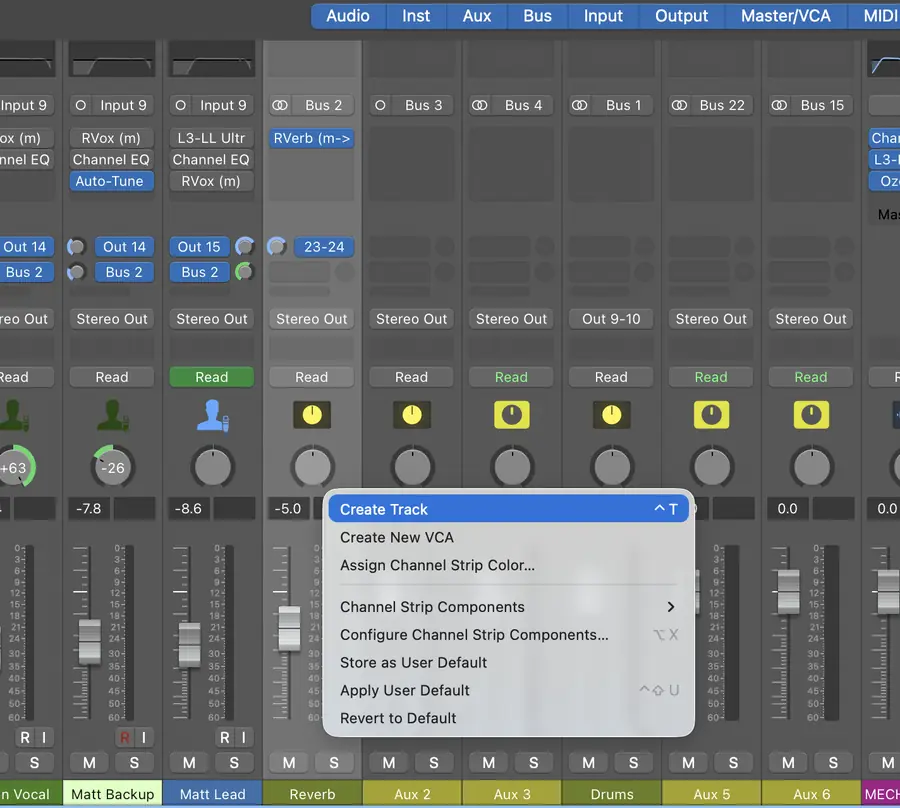Click Matt Backup EQ thumbnail display
This screenshot has height=808, width=900.
tap(112, 60)
